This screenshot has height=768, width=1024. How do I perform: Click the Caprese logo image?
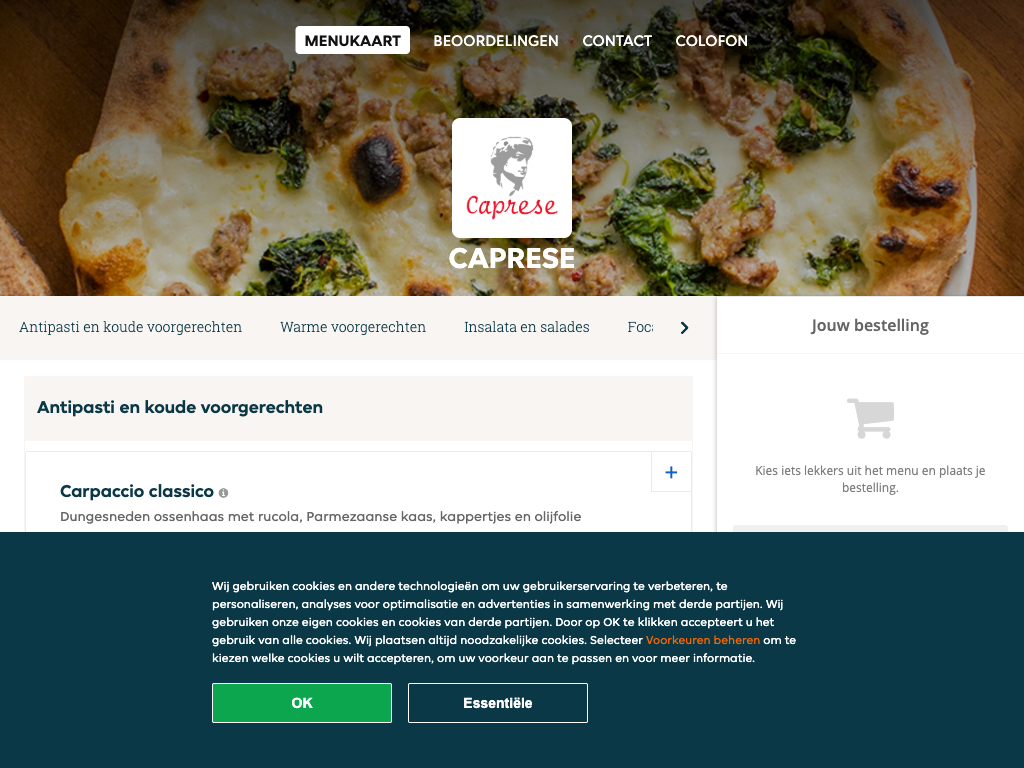pyautogui.click(x=512, y=178)
